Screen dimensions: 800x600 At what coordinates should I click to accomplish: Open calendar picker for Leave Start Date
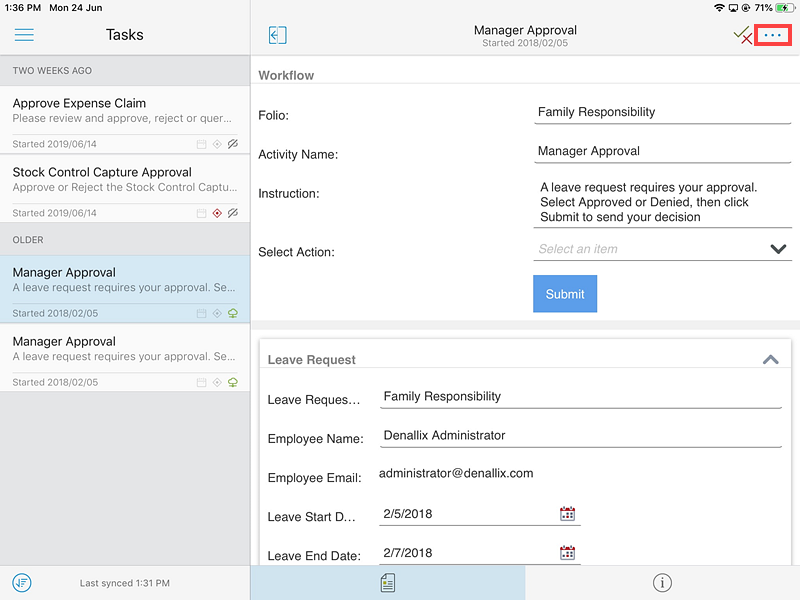pos(567,513)
